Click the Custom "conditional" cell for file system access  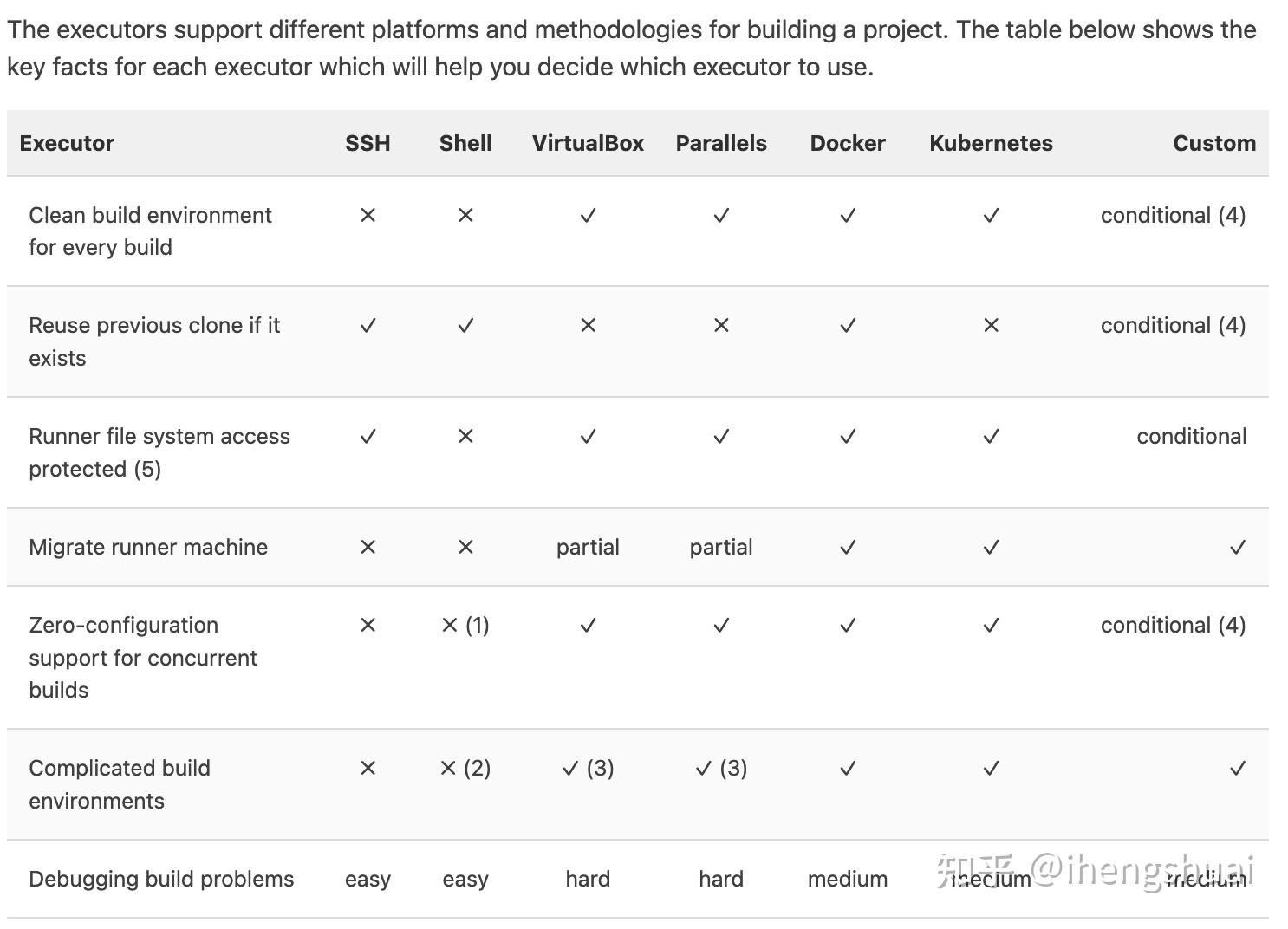coord(1191,436)
